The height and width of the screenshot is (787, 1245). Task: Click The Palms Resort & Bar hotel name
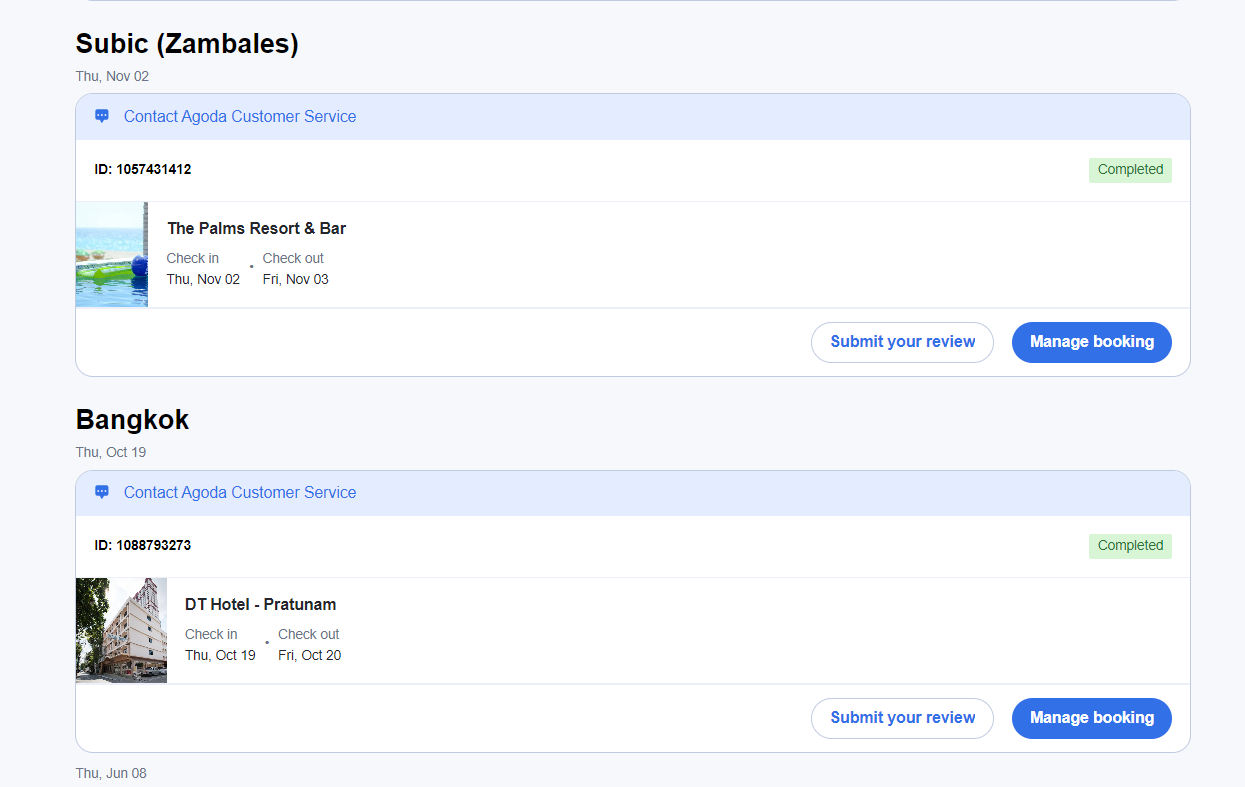pos(256,228)
